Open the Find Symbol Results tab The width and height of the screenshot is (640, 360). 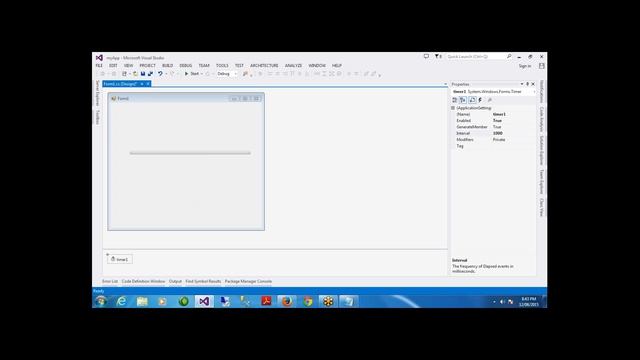pyautogui.click(x=203, y=282)
